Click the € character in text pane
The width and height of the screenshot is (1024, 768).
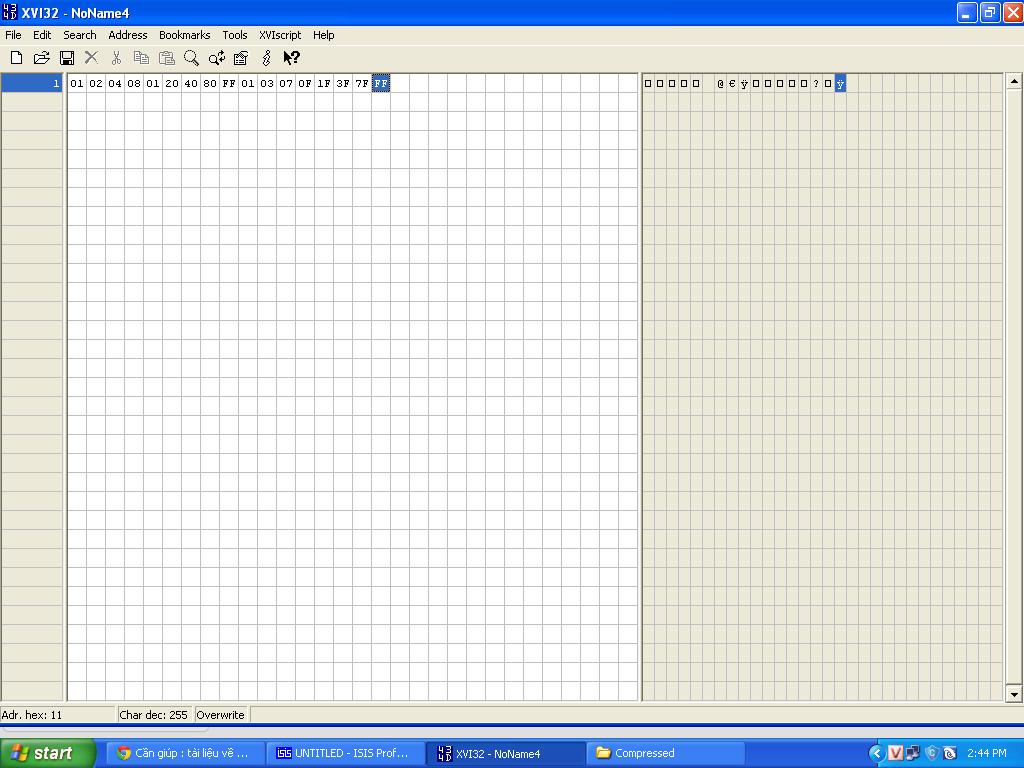(x=732, y=84)
